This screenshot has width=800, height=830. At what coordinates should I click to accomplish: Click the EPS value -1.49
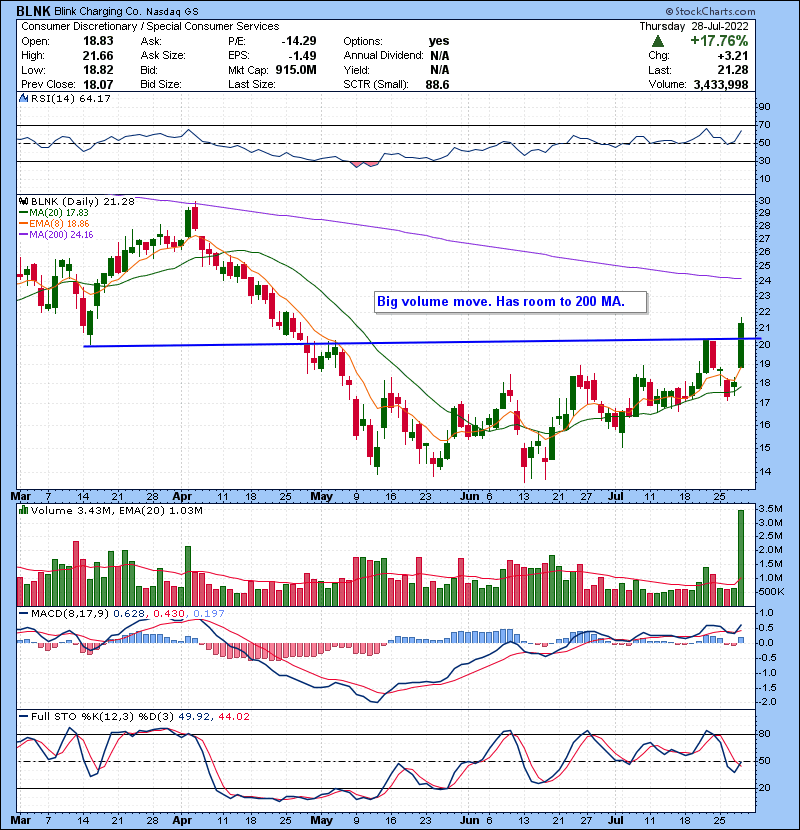coord(303,56)
